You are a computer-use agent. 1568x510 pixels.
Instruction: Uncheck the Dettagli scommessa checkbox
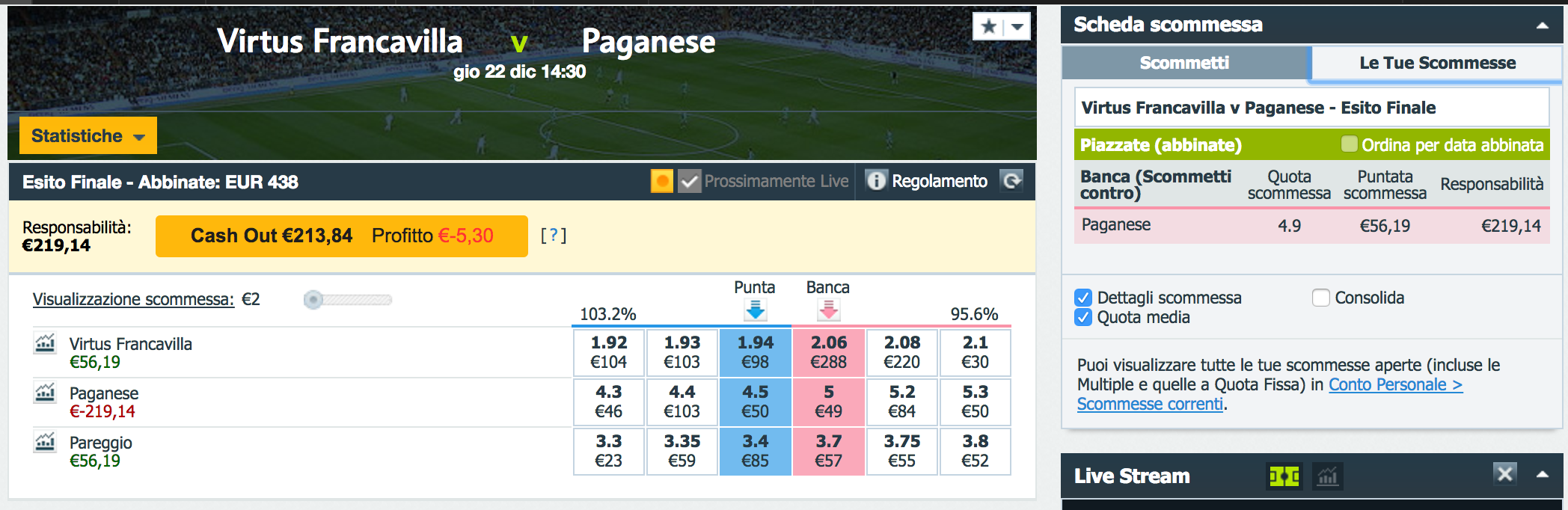(x=1083, y=298)
